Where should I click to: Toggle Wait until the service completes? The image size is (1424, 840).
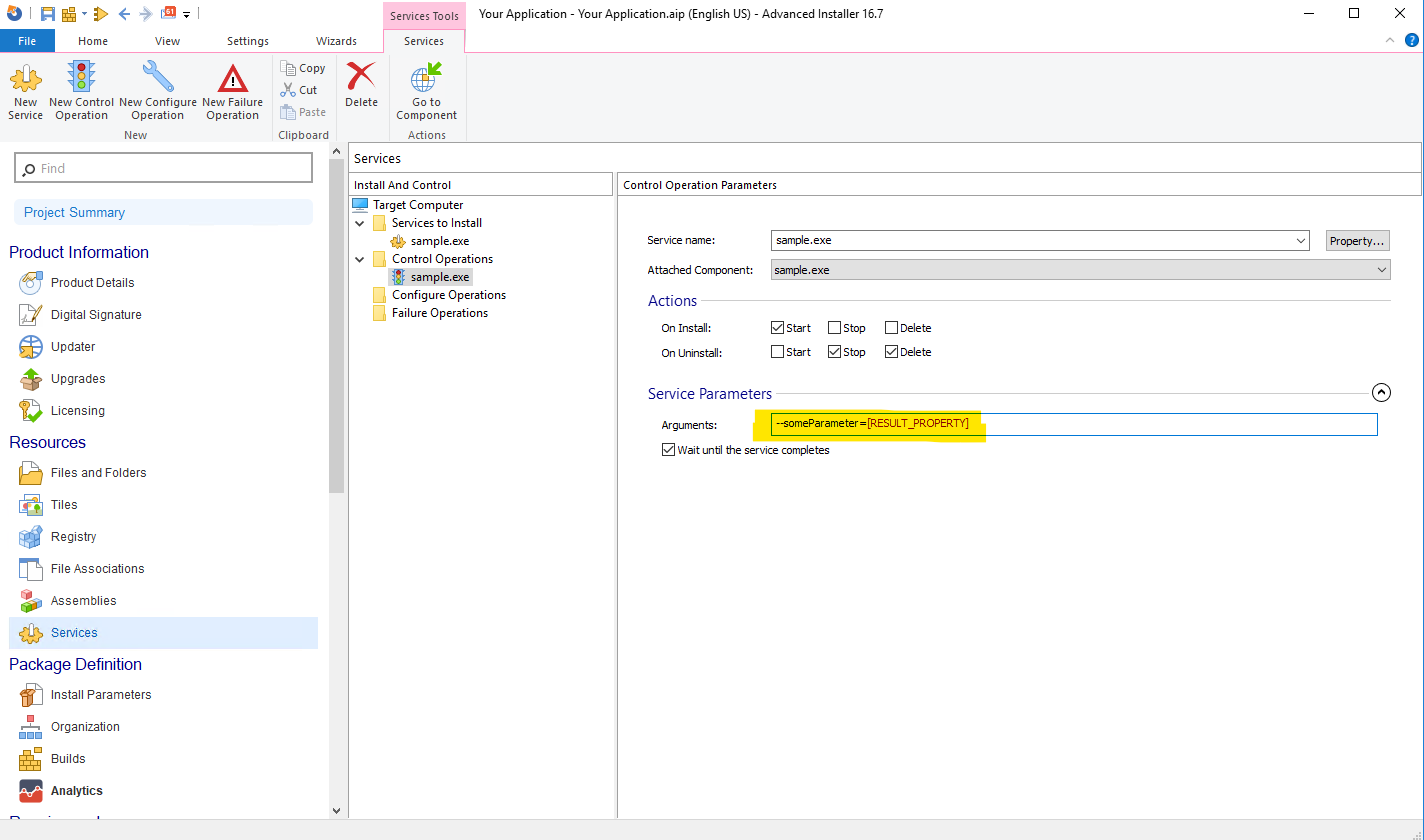(668, 450)
